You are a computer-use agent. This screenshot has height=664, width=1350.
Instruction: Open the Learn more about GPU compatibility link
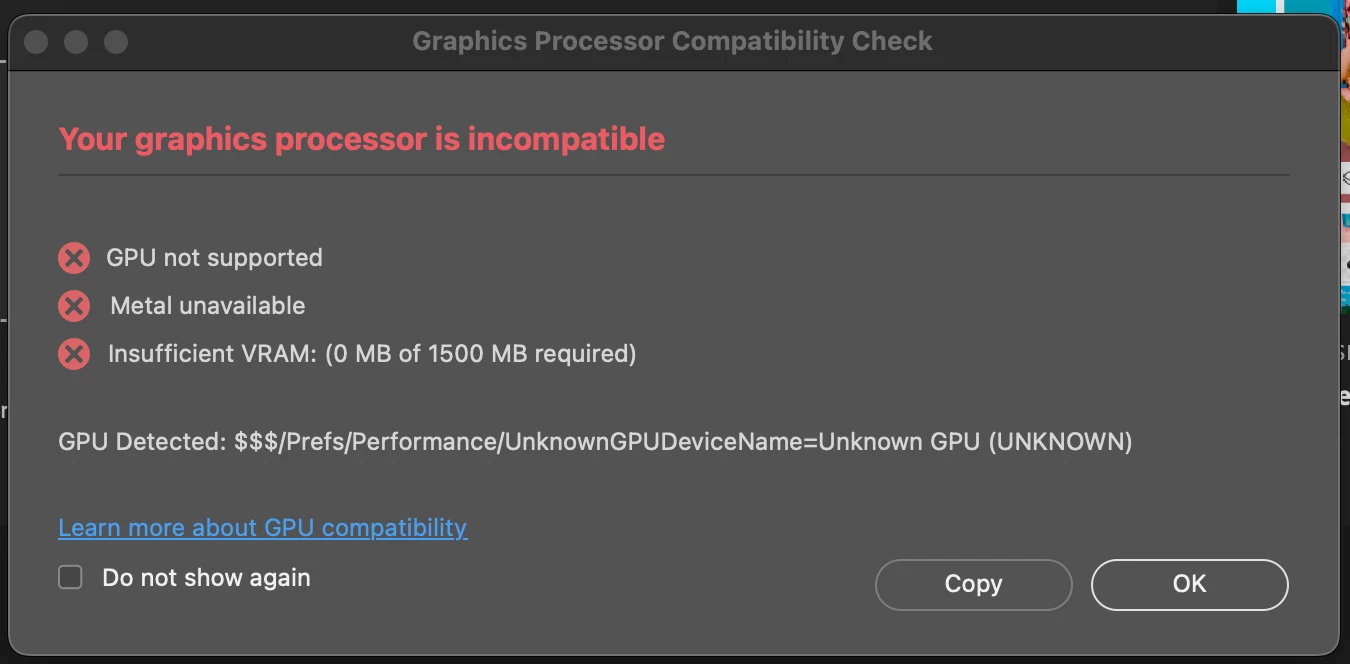(x=262, y=527)
